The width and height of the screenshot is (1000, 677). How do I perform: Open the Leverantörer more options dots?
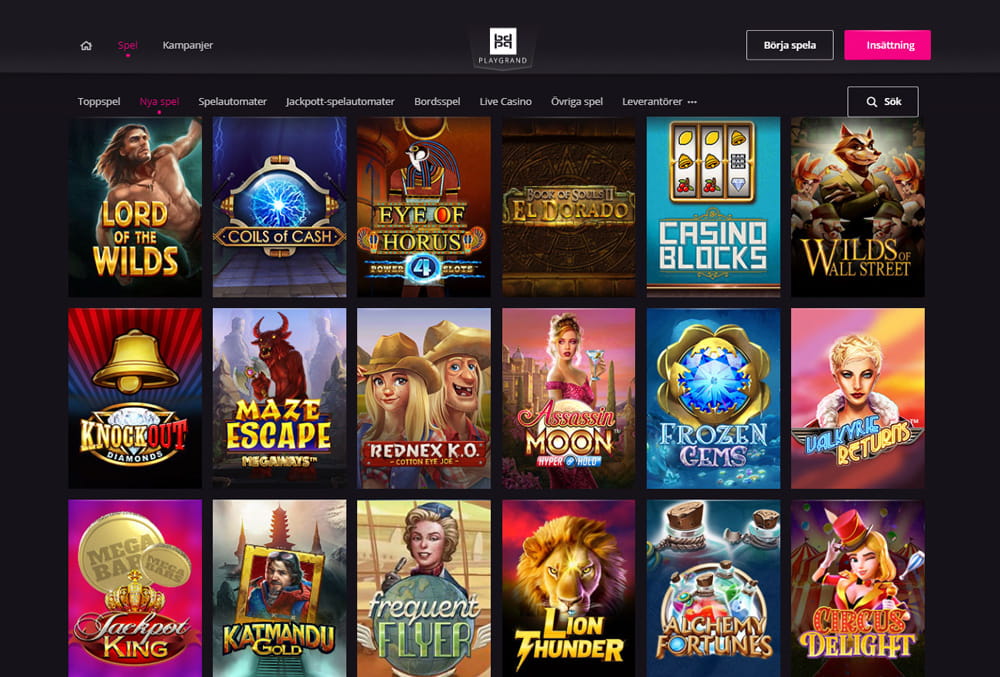pyautogui.click(x=692, y=101)
